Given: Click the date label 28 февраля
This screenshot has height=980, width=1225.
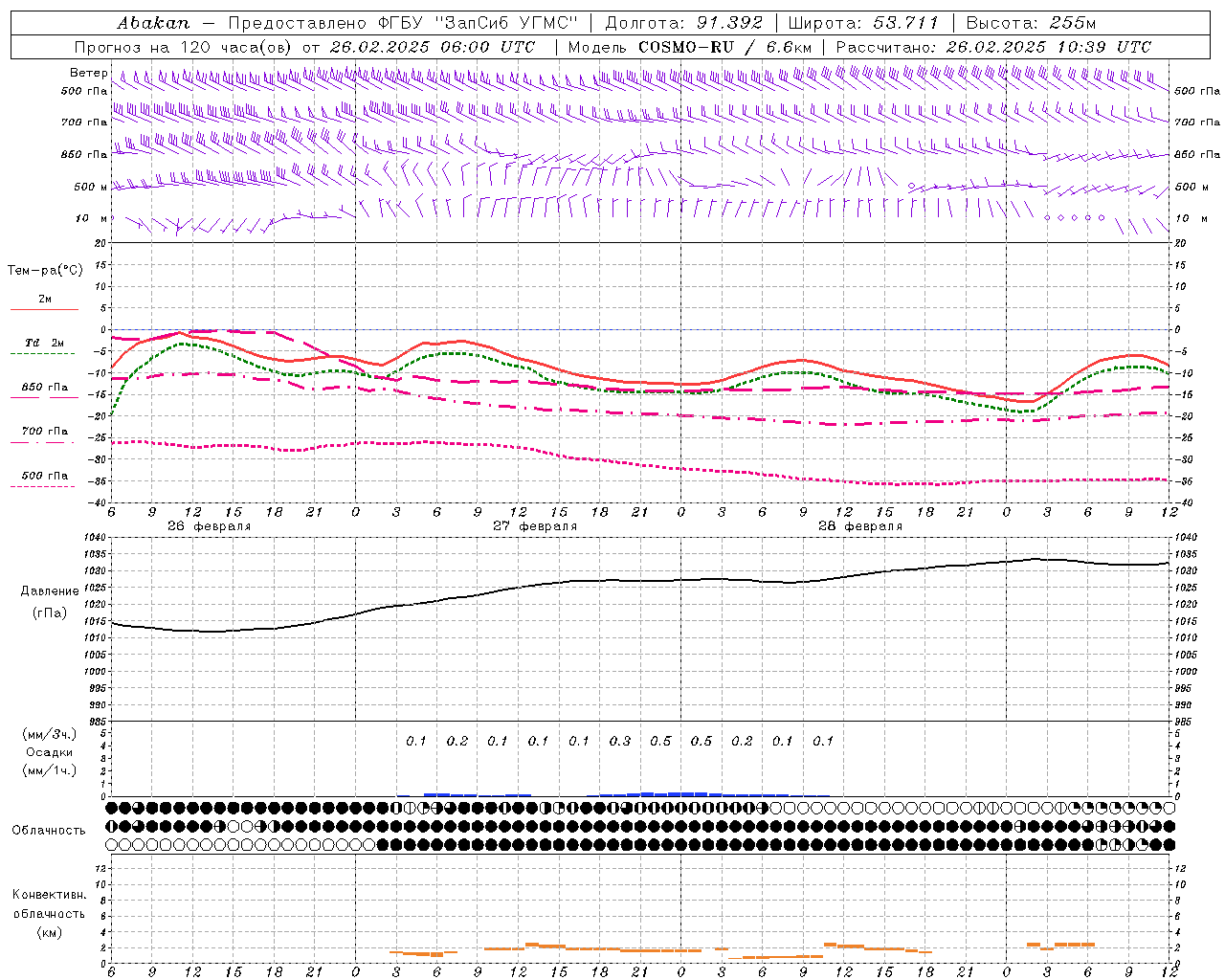Looking at the screenshot, I should click(860, 526).
